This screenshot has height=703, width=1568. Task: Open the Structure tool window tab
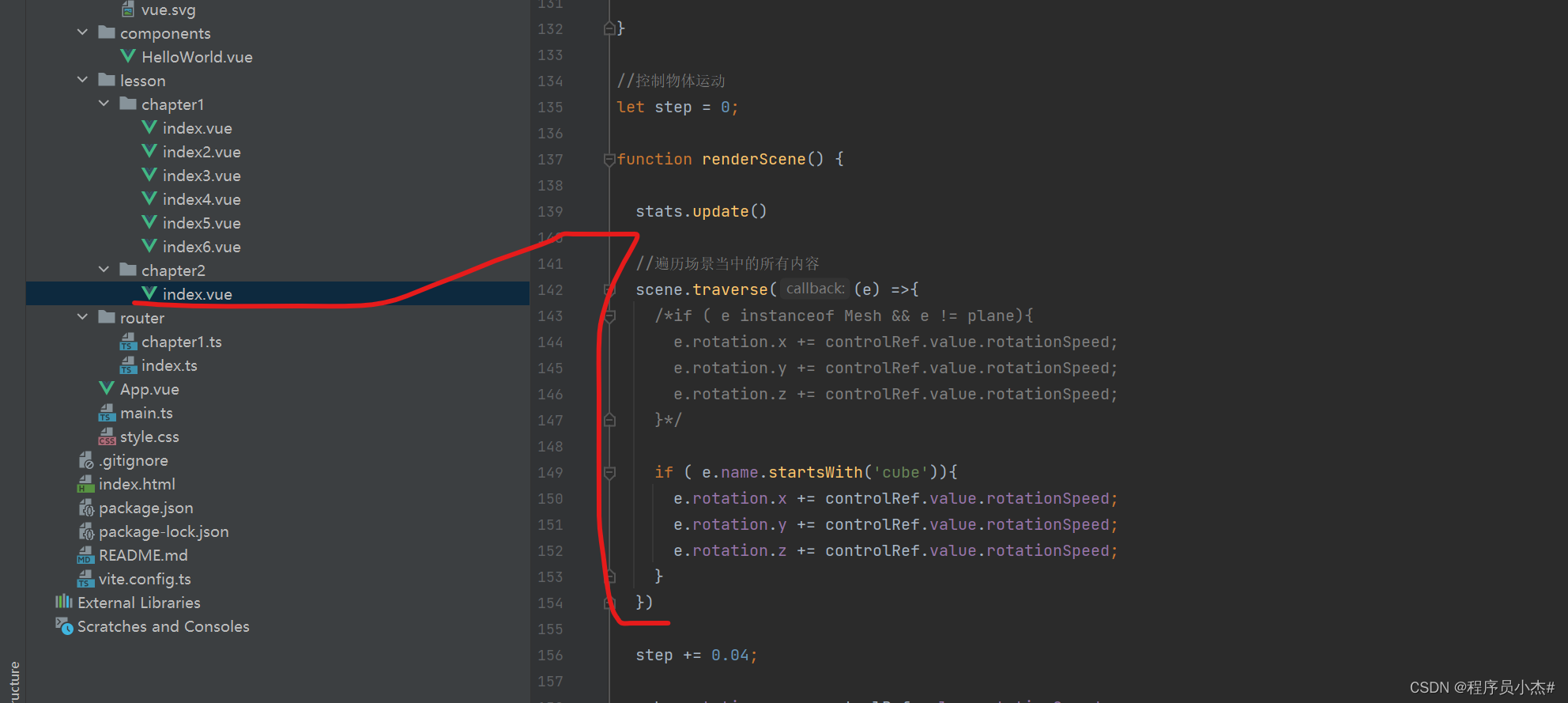tap(13, 682)
